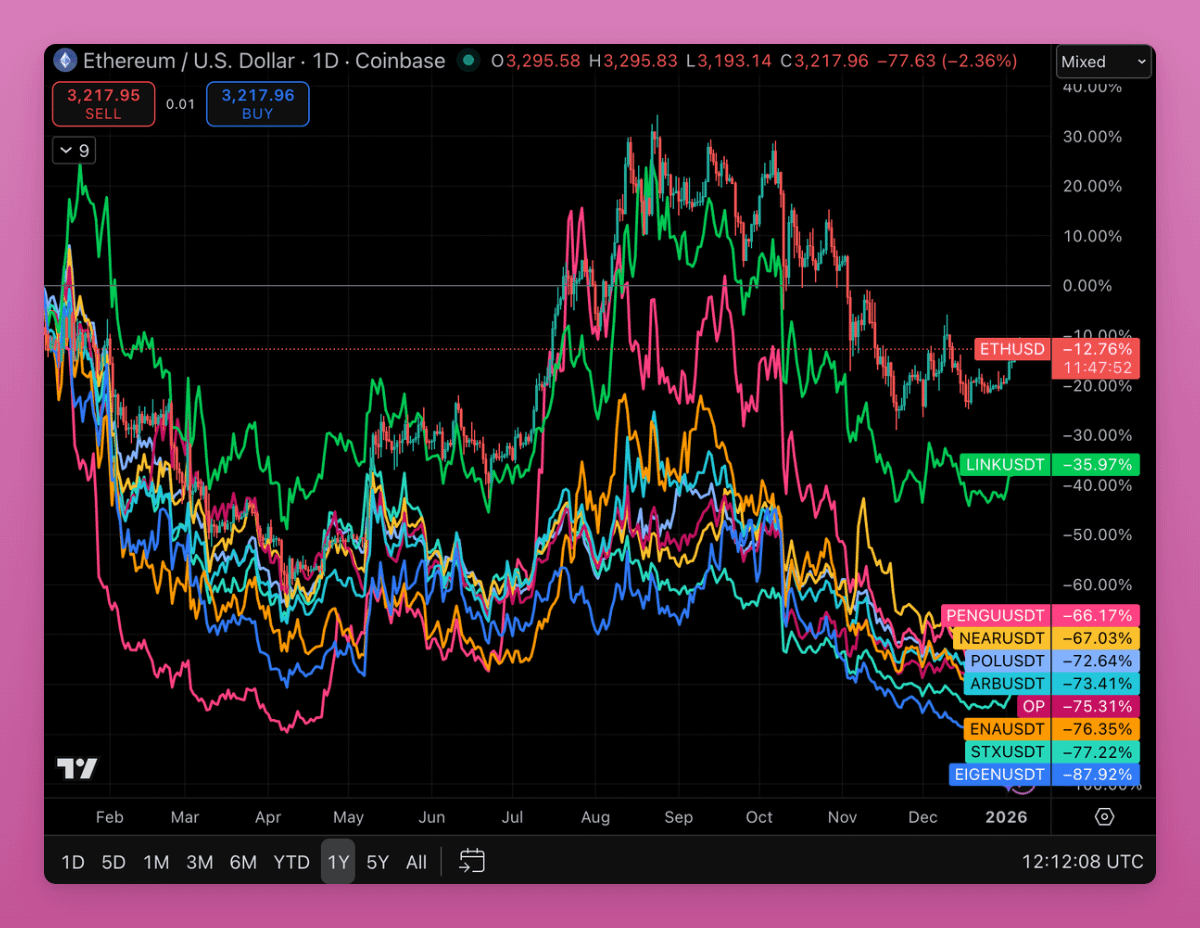This screenshot has height=928, width=1200.
Task: Click the 12:12:08 UTC timezone clock
Action: pos(1082,862)
